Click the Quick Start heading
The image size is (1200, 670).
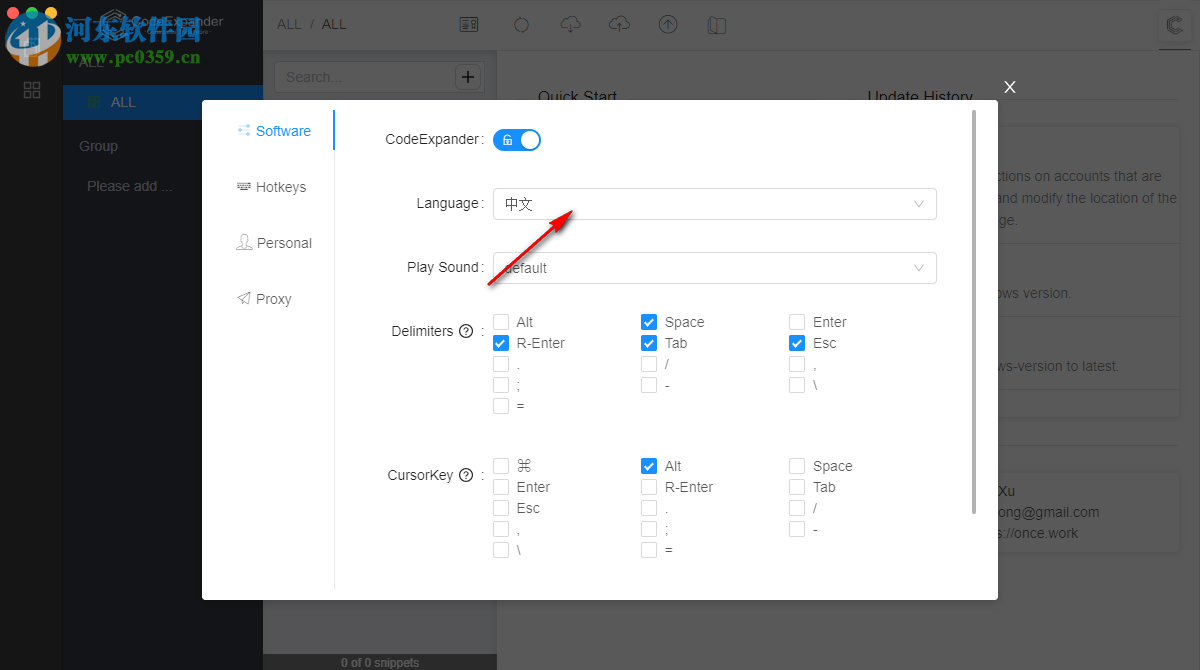(578, 97)
